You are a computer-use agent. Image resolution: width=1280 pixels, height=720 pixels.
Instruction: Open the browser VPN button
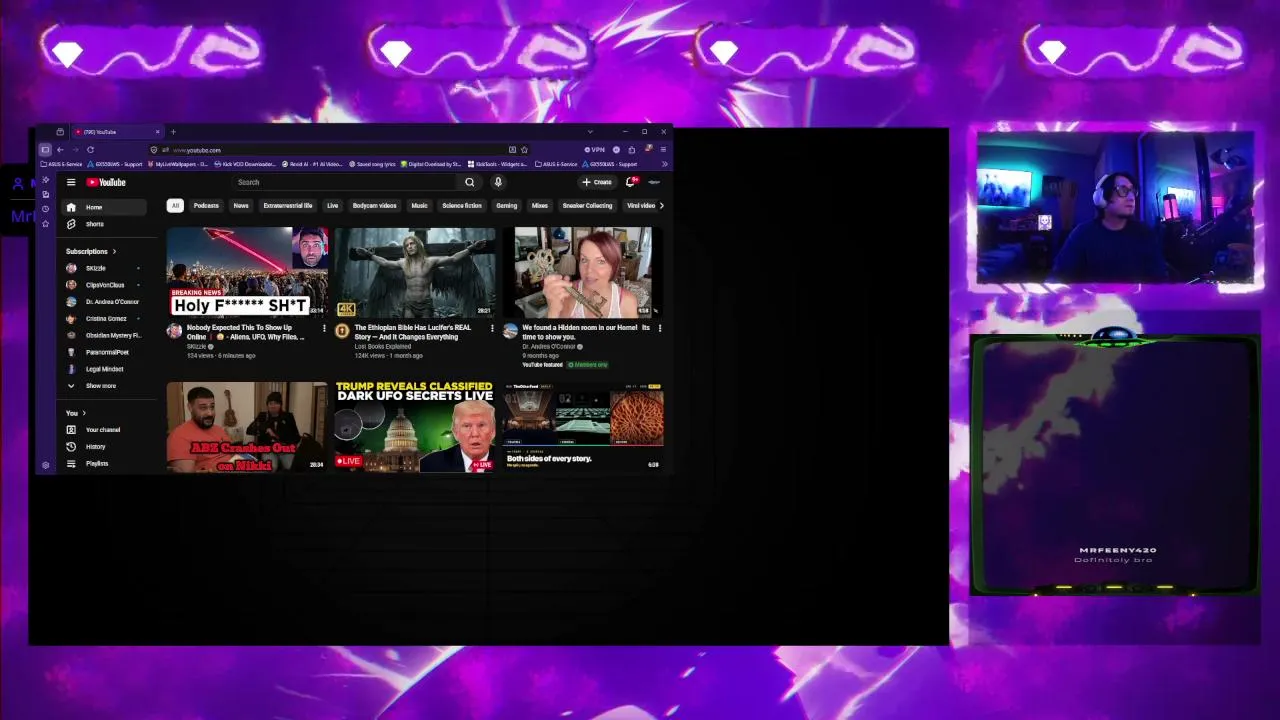pos(593,150)
